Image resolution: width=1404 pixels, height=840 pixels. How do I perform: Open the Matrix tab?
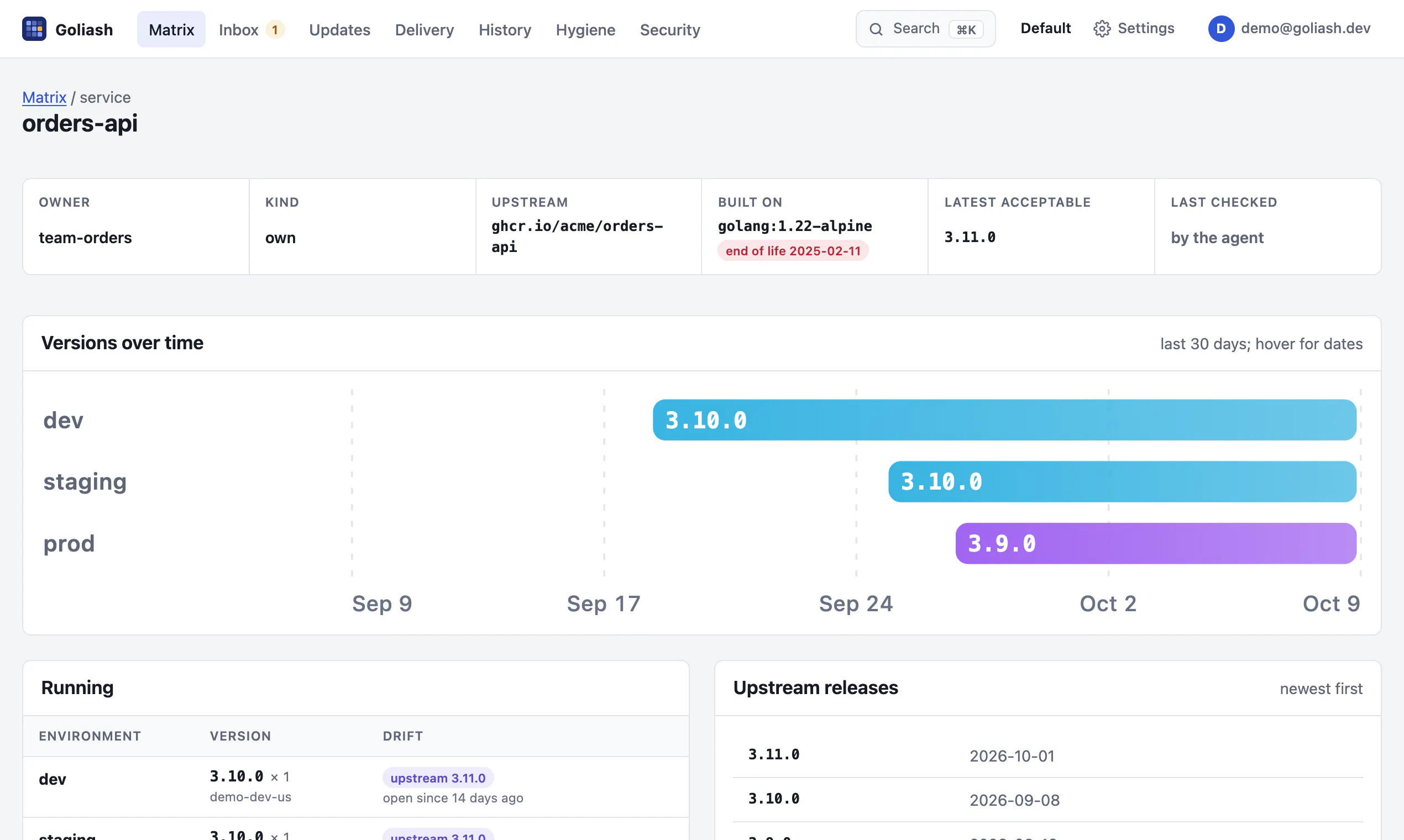pos(171,29)
